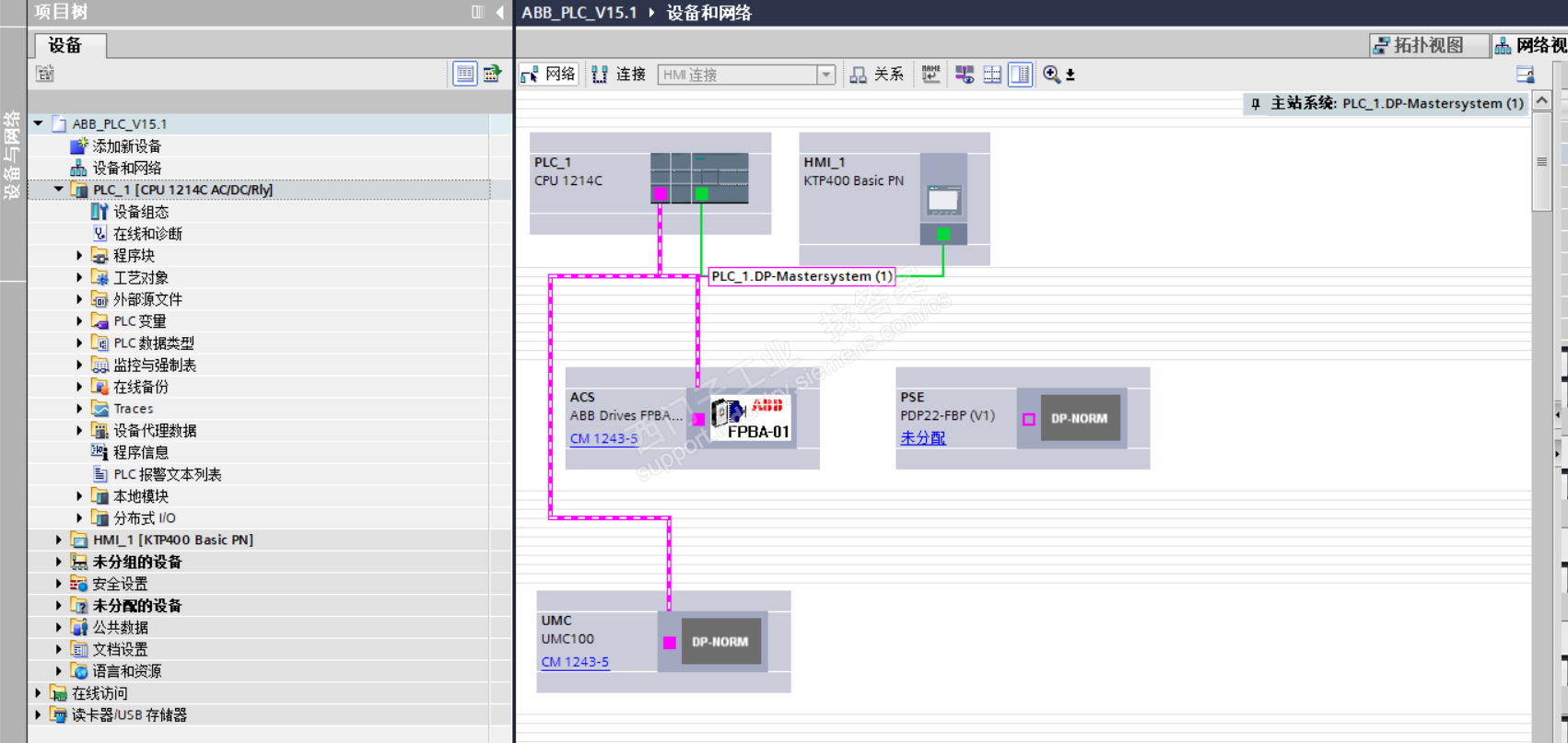Click the 安全设置 security settings icon

(x=79, y=584)
